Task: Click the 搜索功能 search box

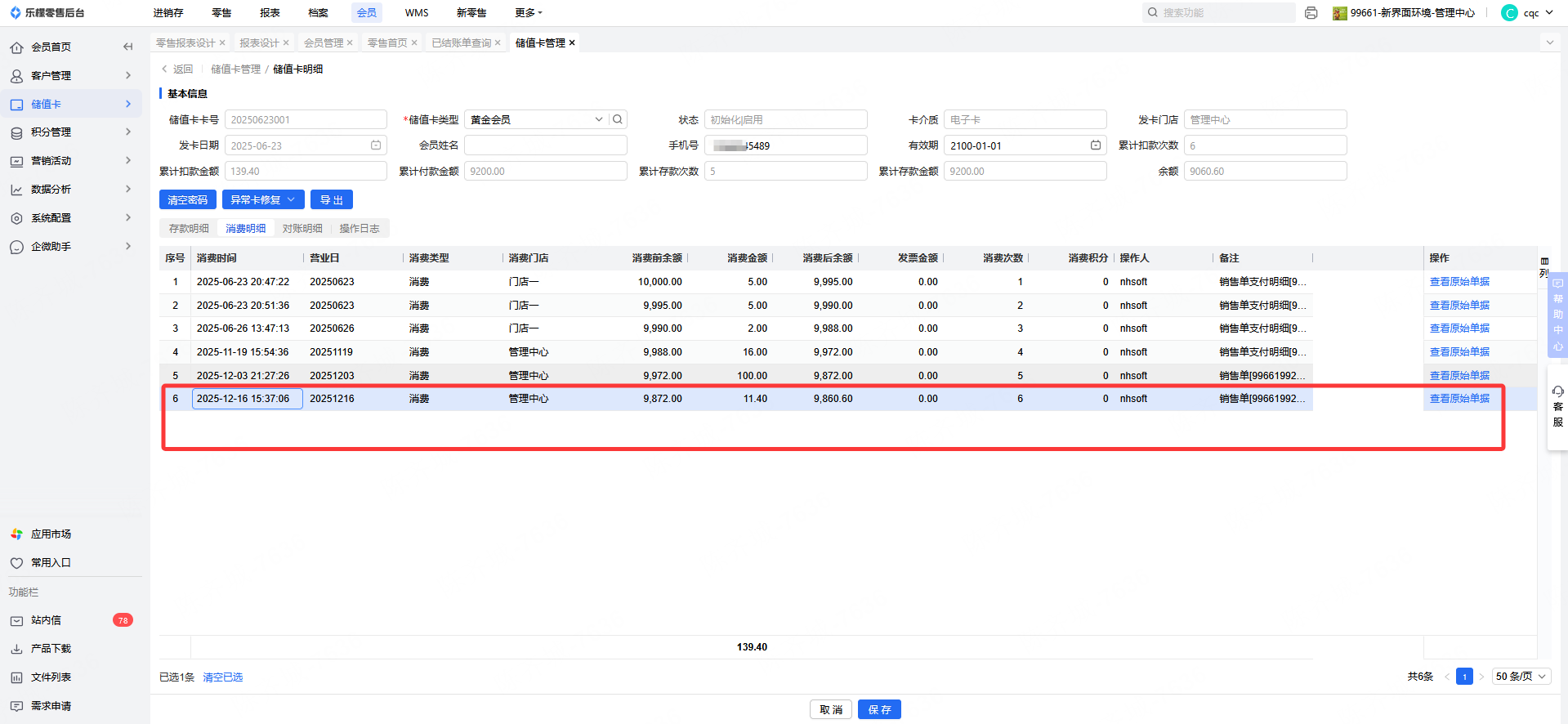Action: click(x=1219, y=12)
